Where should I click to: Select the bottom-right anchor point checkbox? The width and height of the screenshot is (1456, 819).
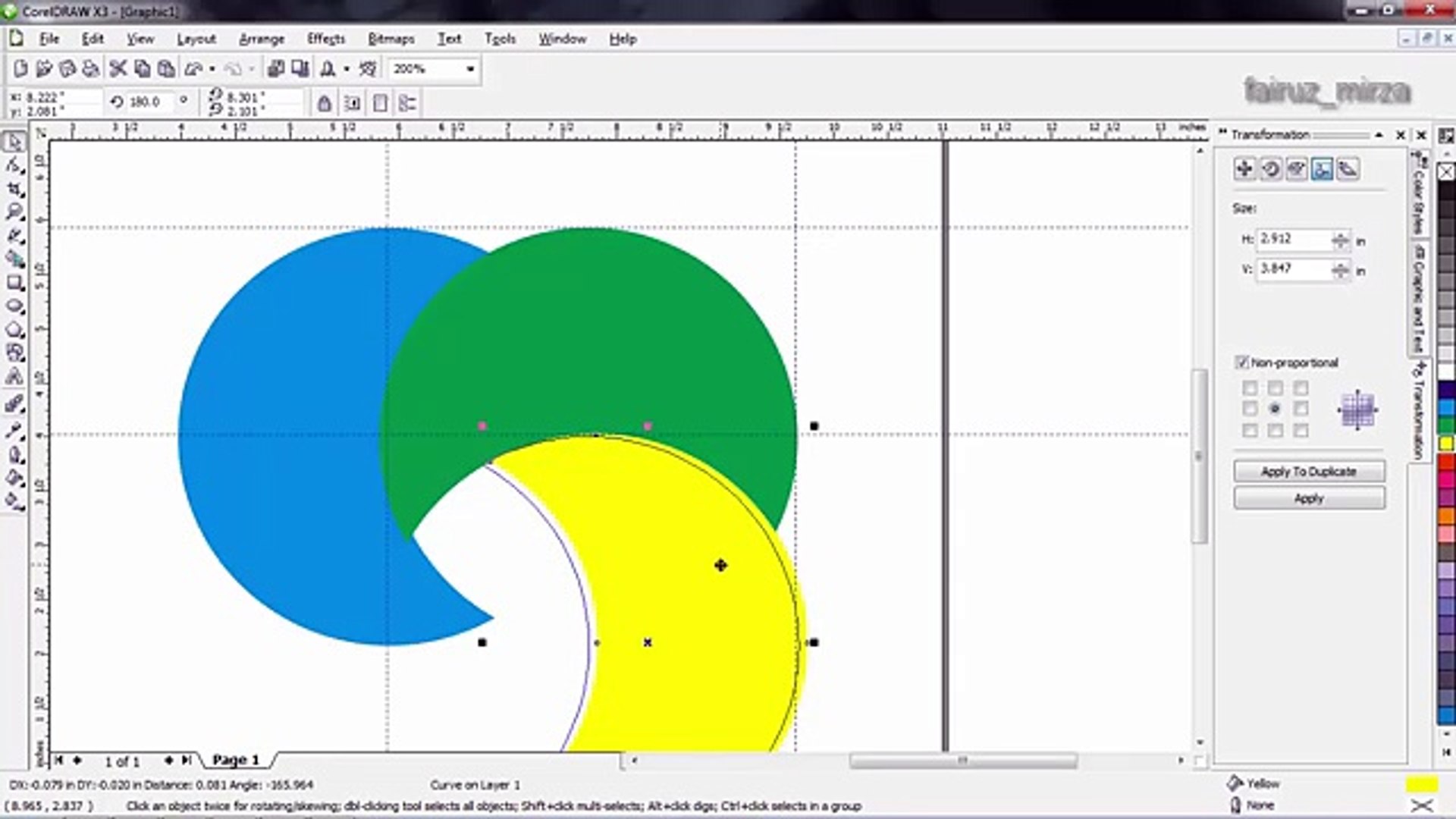click(x=1301, y=431)
